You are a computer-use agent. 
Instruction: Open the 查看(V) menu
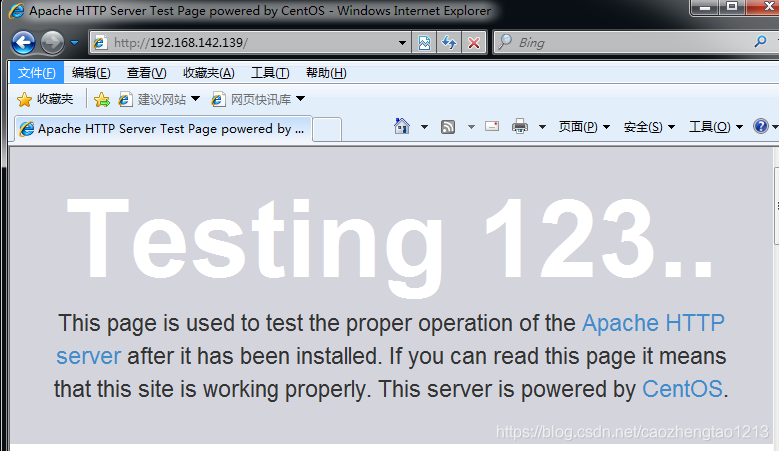click(147, 73)
